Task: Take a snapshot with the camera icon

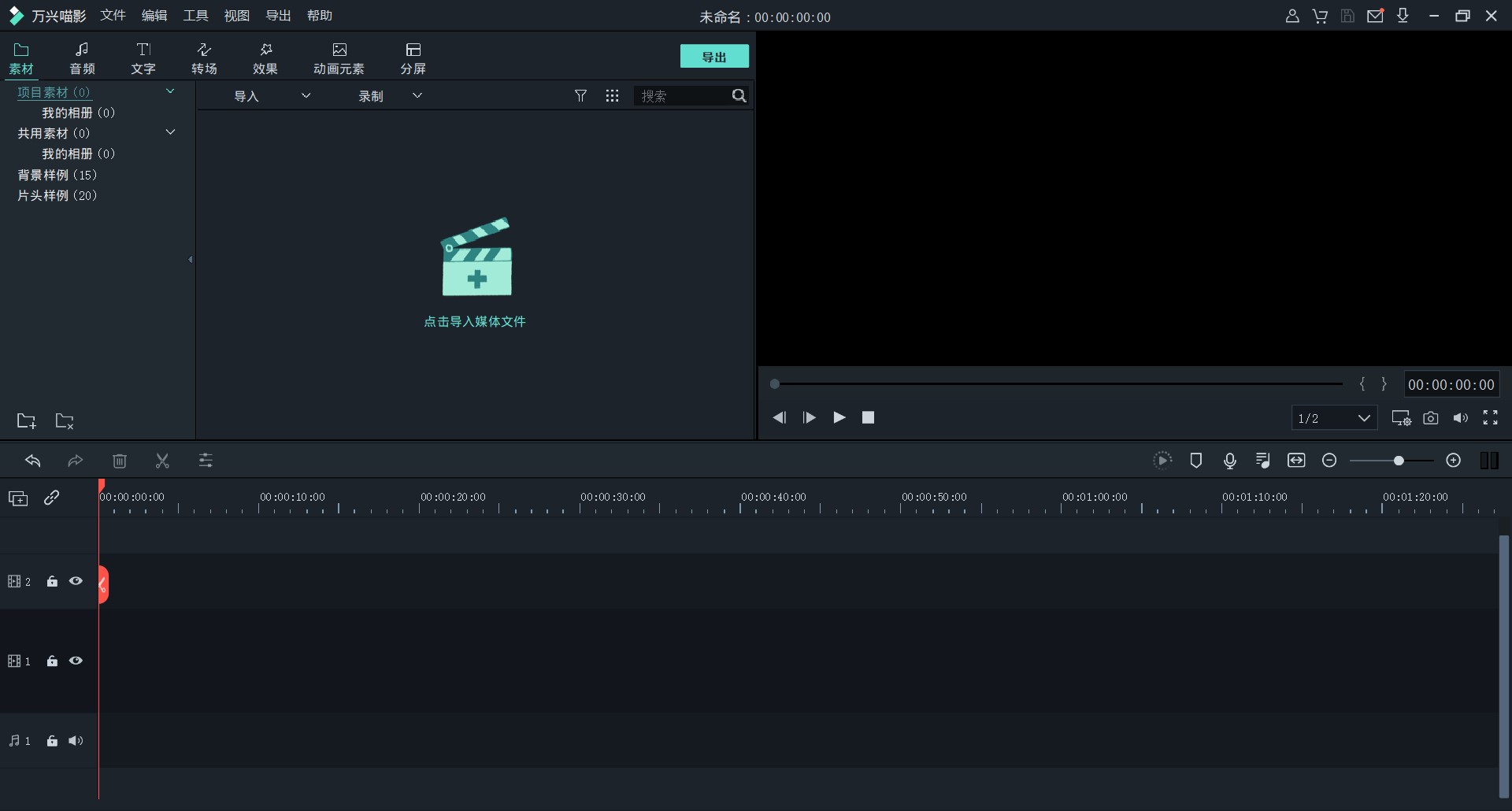Action: click(1431, 418)
